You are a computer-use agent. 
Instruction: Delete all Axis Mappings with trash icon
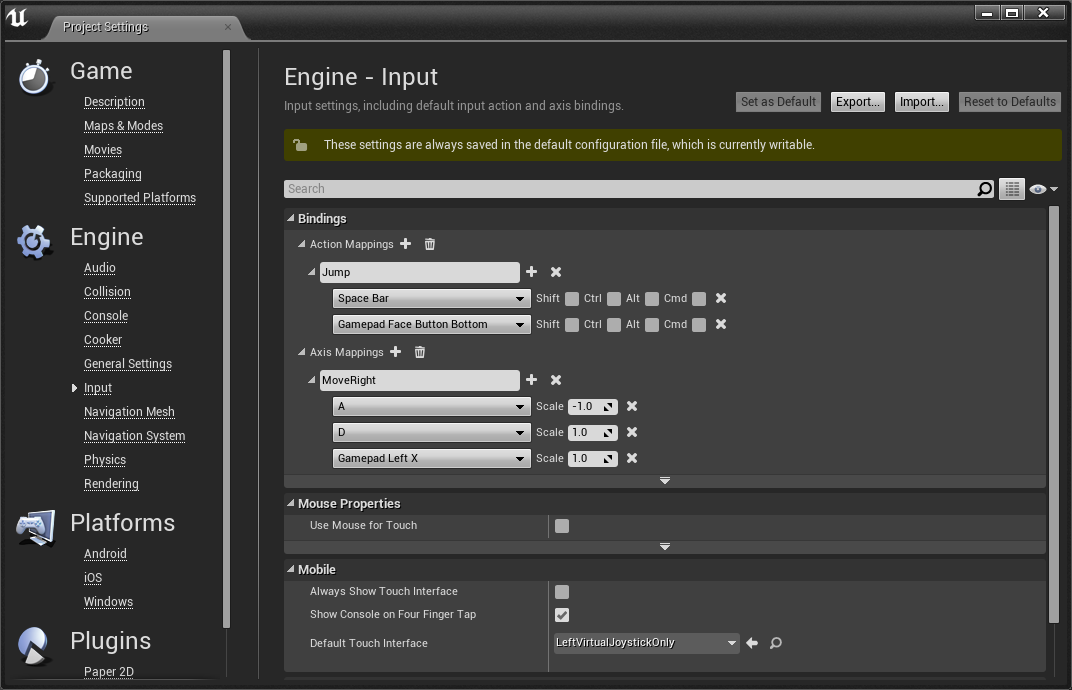point(420,352)
